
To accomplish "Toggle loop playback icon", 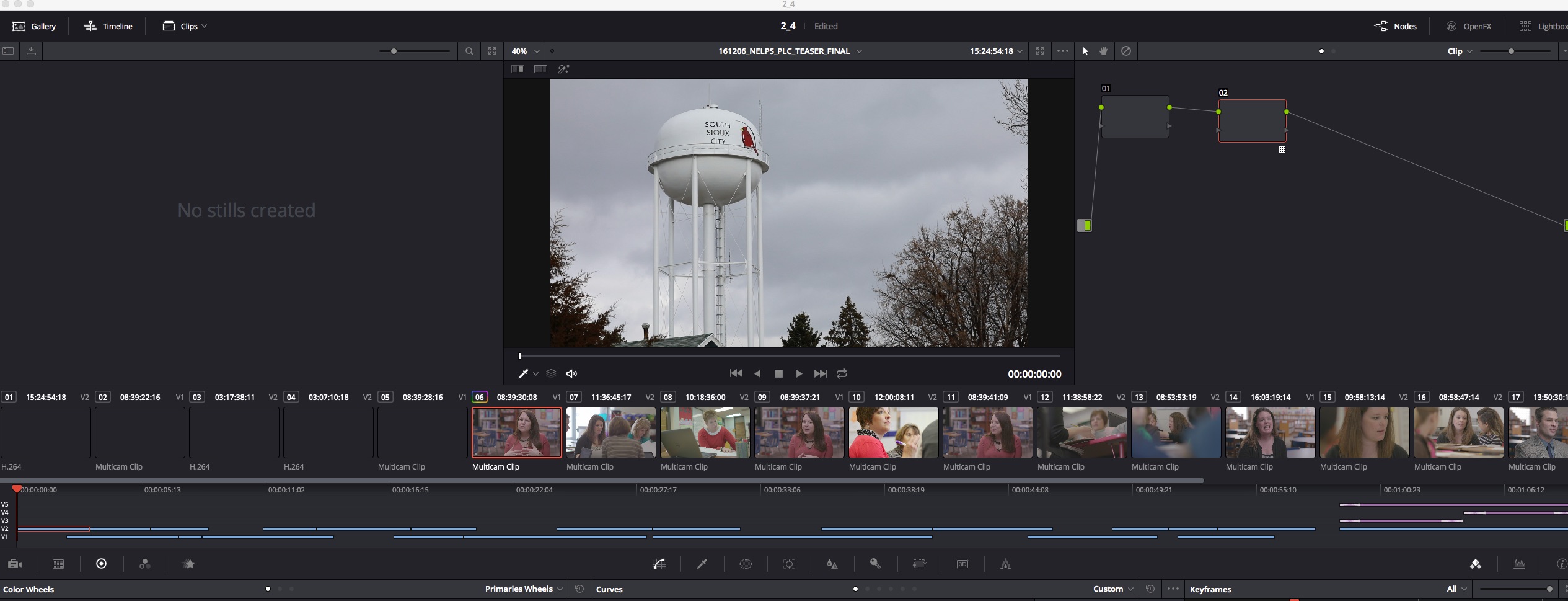I will [842, 373].
